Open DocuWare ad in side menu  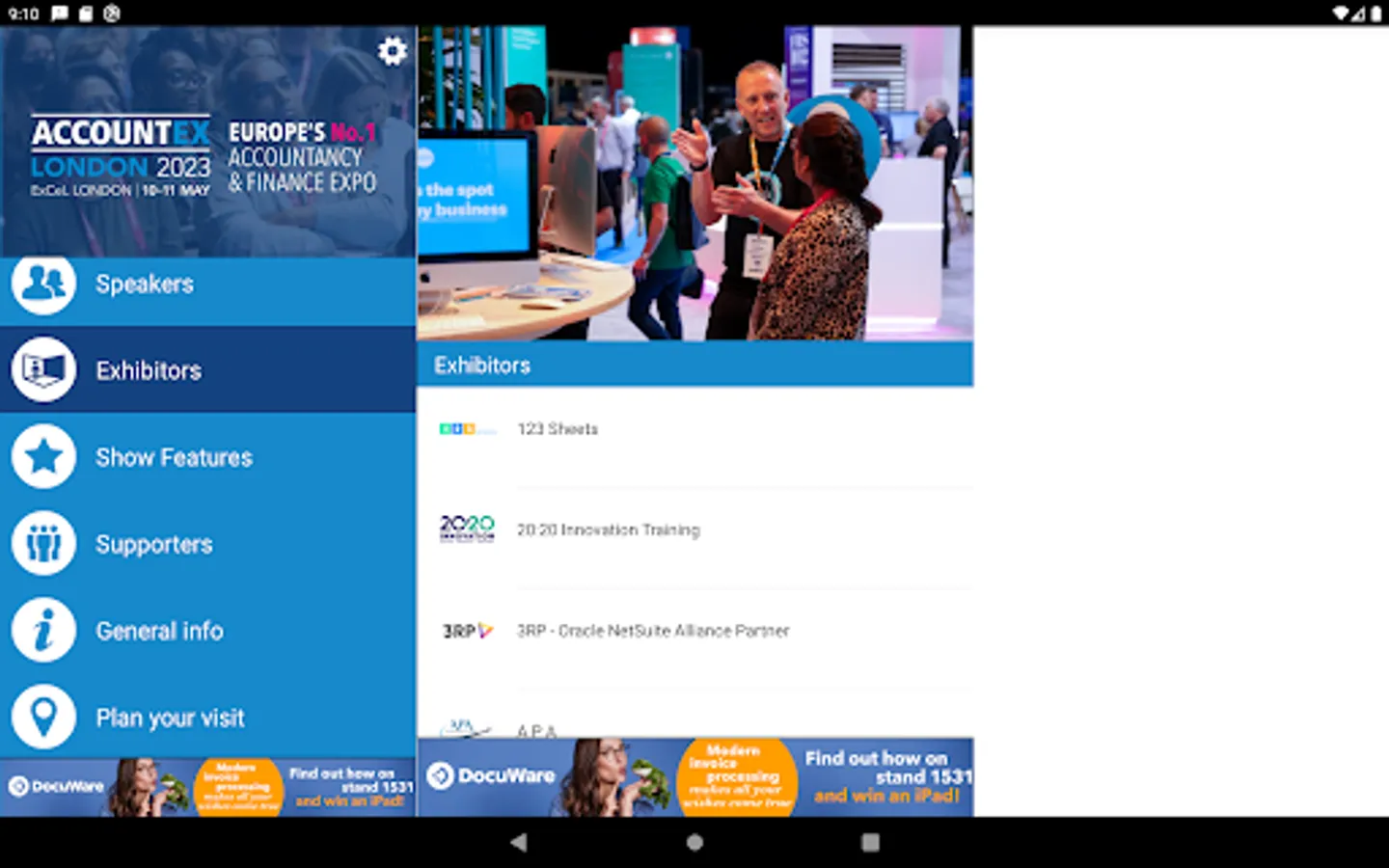[x=208, y=787]
